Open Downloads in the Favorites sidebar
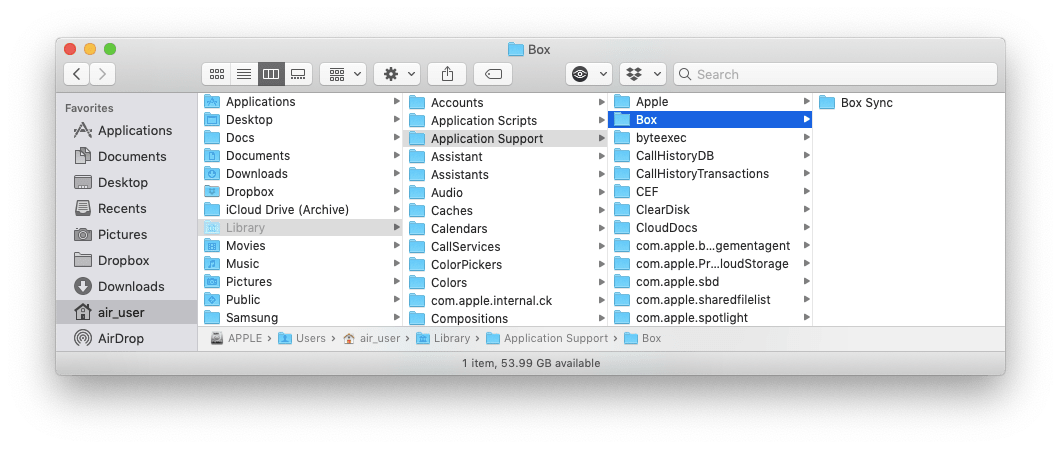The height and width of the screenshot is (449, 1061). click(x=127, y=287)
